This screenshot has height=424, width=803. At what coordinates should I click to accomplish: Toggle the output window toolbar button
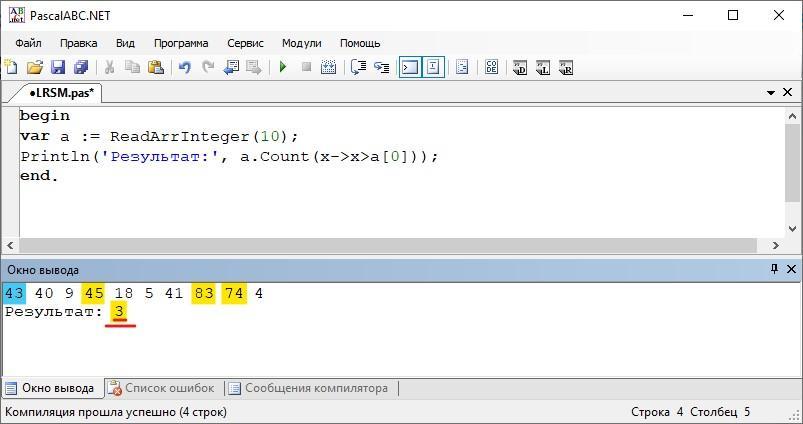pos(410,67)
